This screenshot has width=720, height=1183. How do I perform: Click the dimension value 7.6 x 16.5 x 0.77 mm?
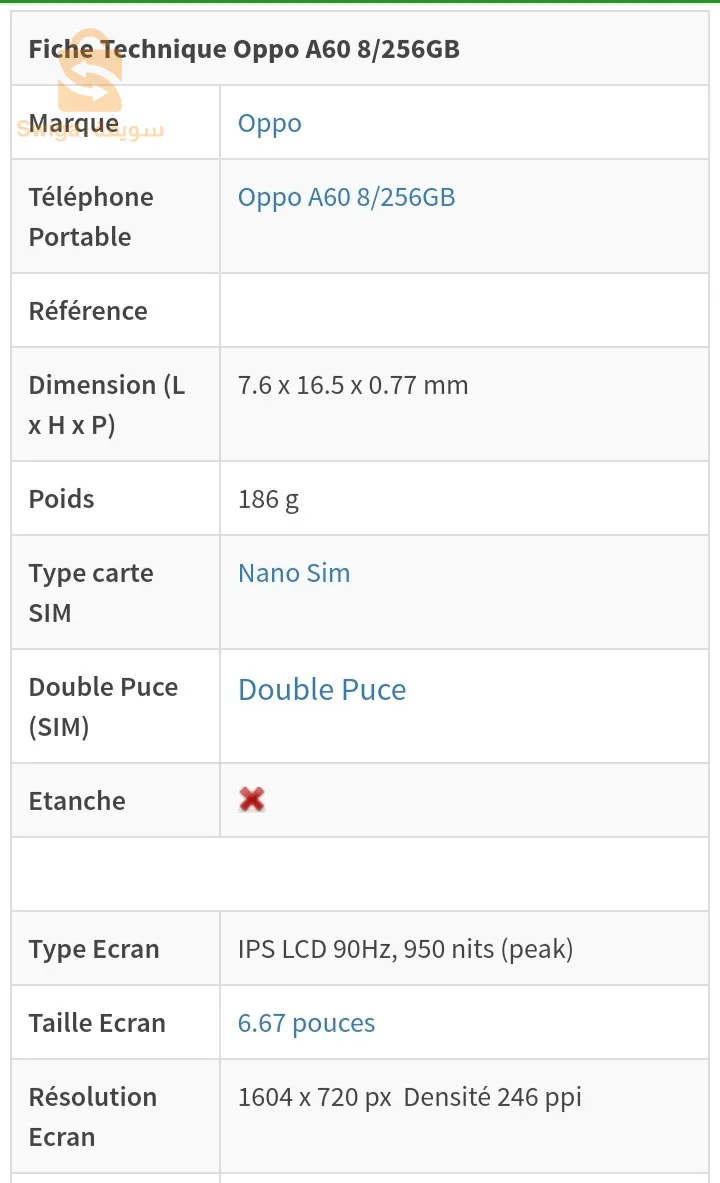[353, 385]
